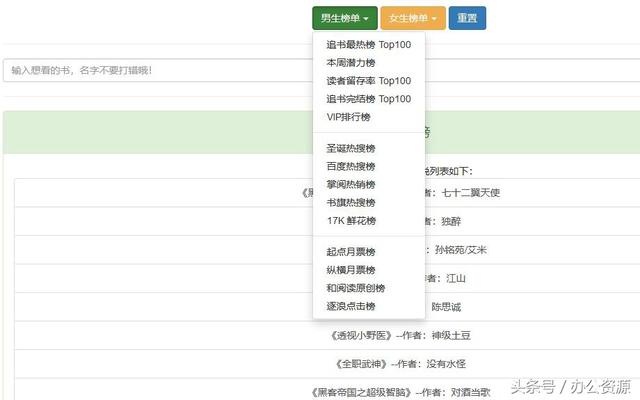
Task: Choose 本周潜力榜 menu entry
Action: (x=351, y=63)
